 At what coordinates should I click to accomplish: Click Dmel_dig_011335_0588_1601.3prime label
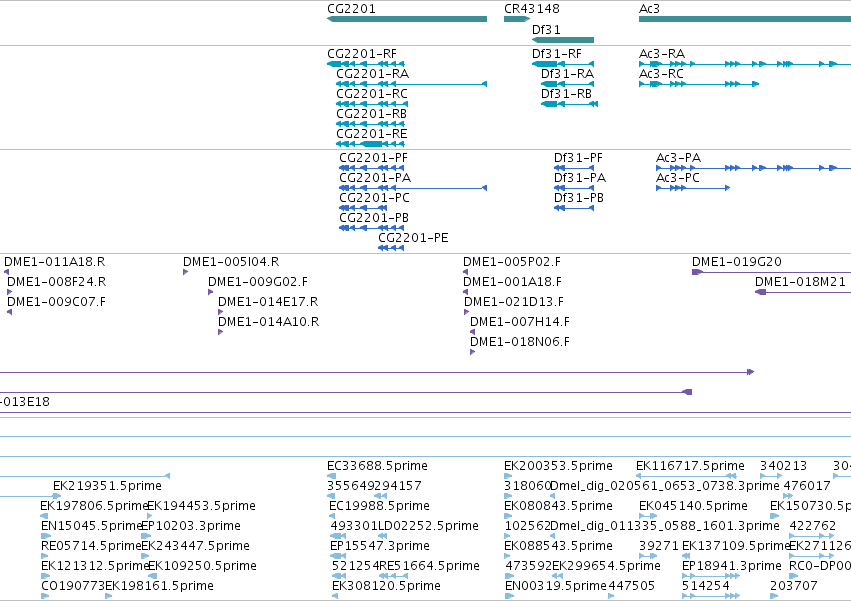pyautogui.click(x=665, y=526)
